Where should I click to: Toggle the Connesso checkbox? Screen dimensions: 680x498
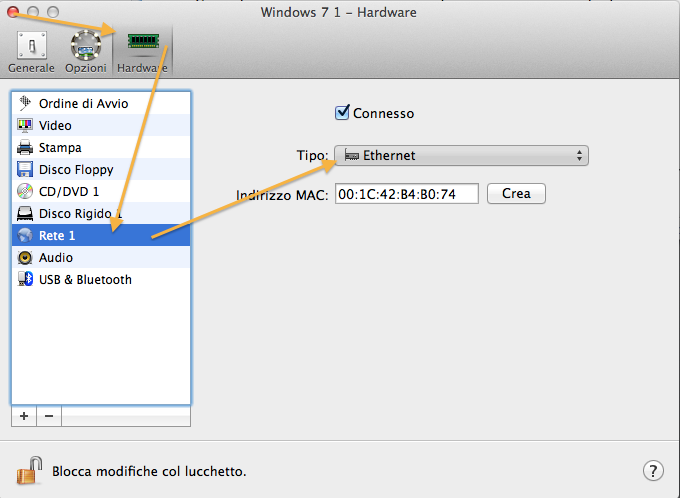tap(342, 112)
